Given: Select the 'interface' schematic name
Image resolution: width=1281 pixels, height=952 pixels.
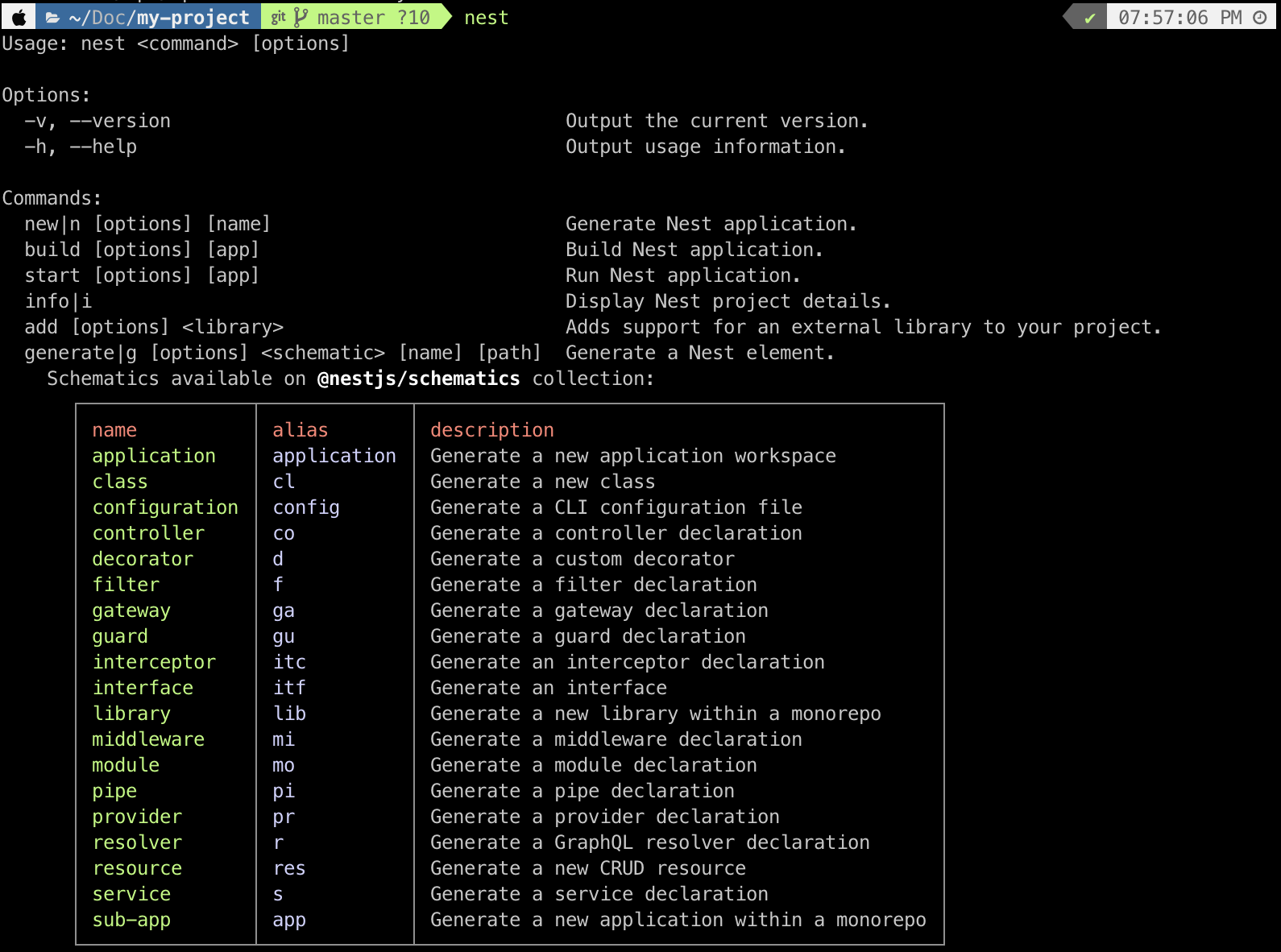Looking at the screenshot, I should tap(143, 688).
